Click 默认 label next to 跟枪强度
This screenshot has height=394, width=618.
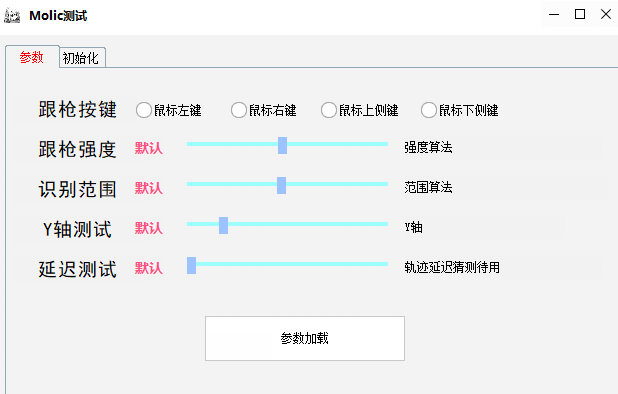pyautogui.click(x=149, y=148)
